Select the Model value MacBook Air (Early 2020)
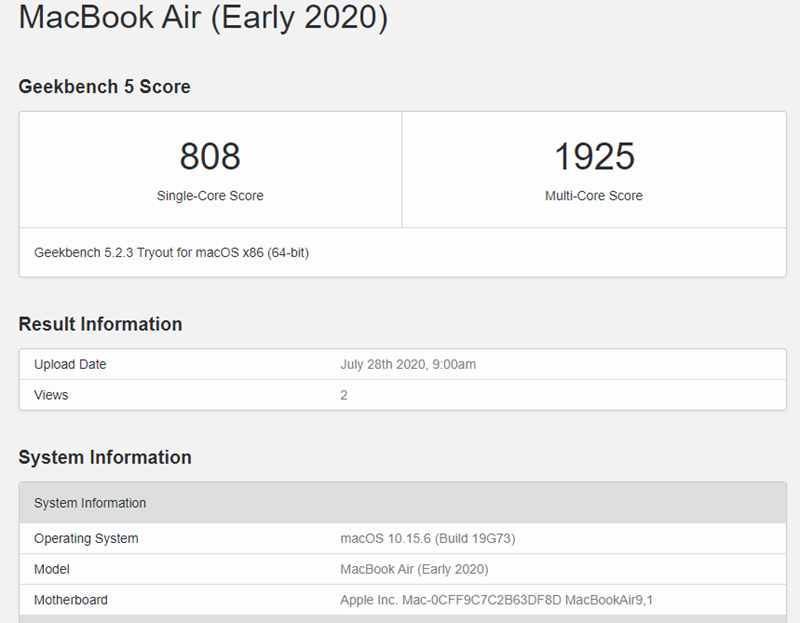Viewport: 800px width, 623px height. (414, 569)
